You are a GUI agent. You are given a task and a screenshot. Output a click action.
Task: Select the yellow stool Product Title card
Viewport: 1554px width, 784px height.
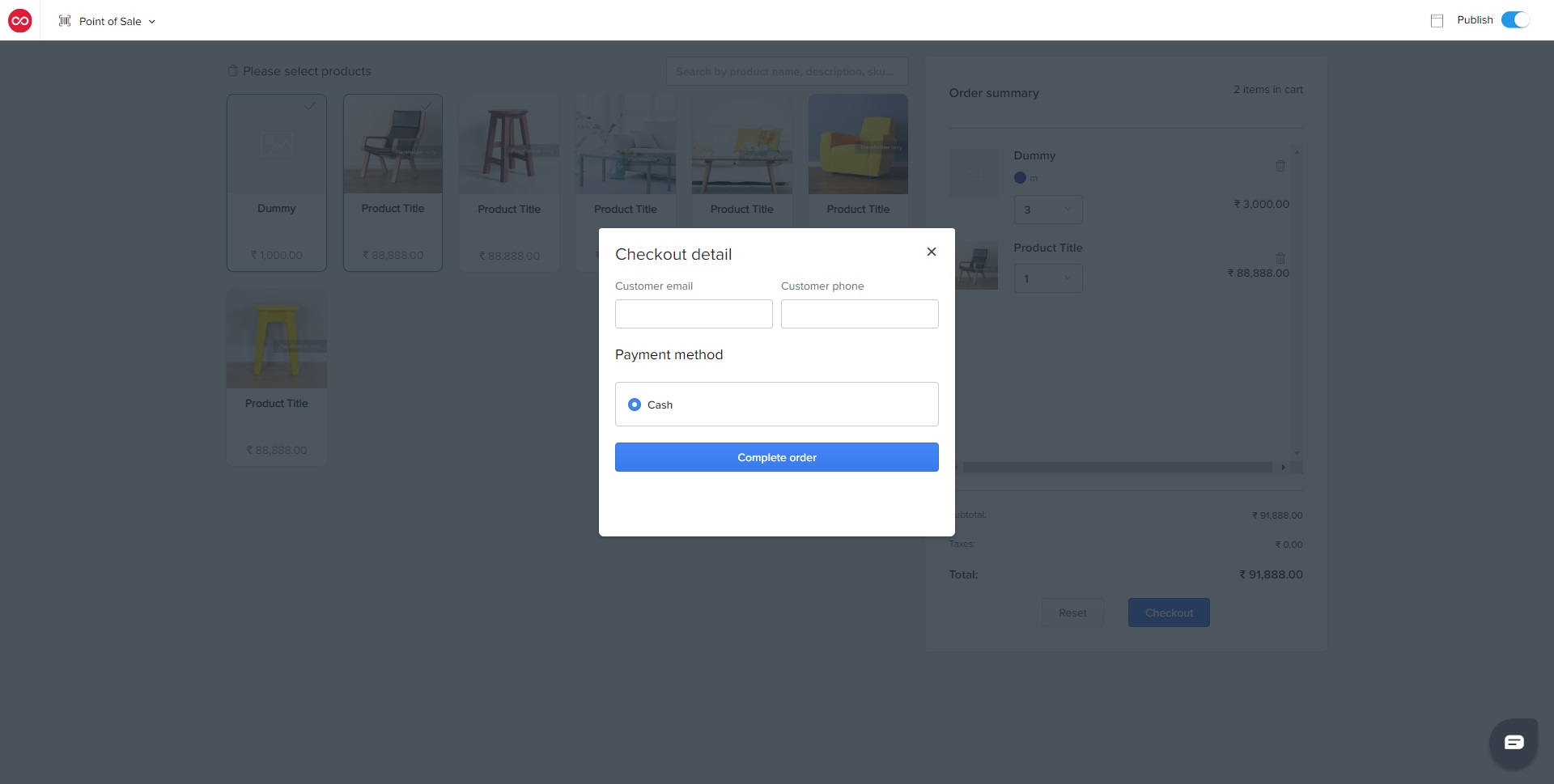point(277,377)
